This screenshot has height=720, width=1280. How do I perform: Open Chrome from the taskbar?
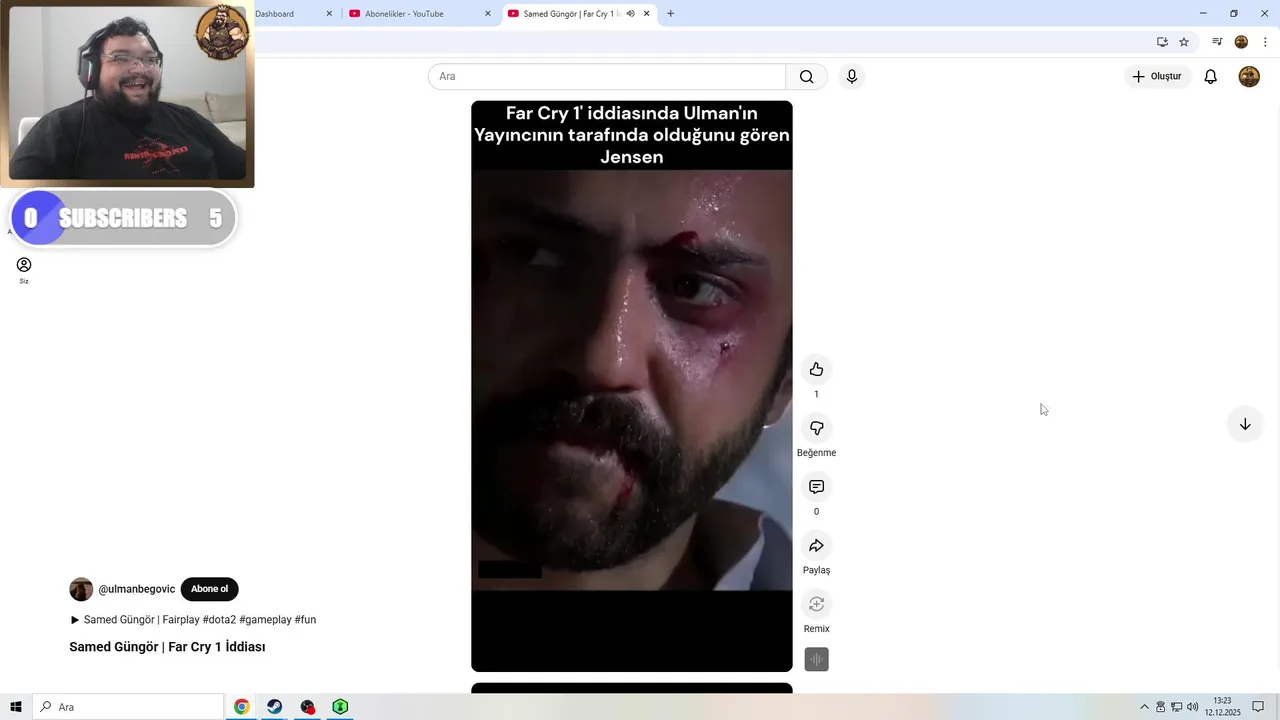click(241, 707)
